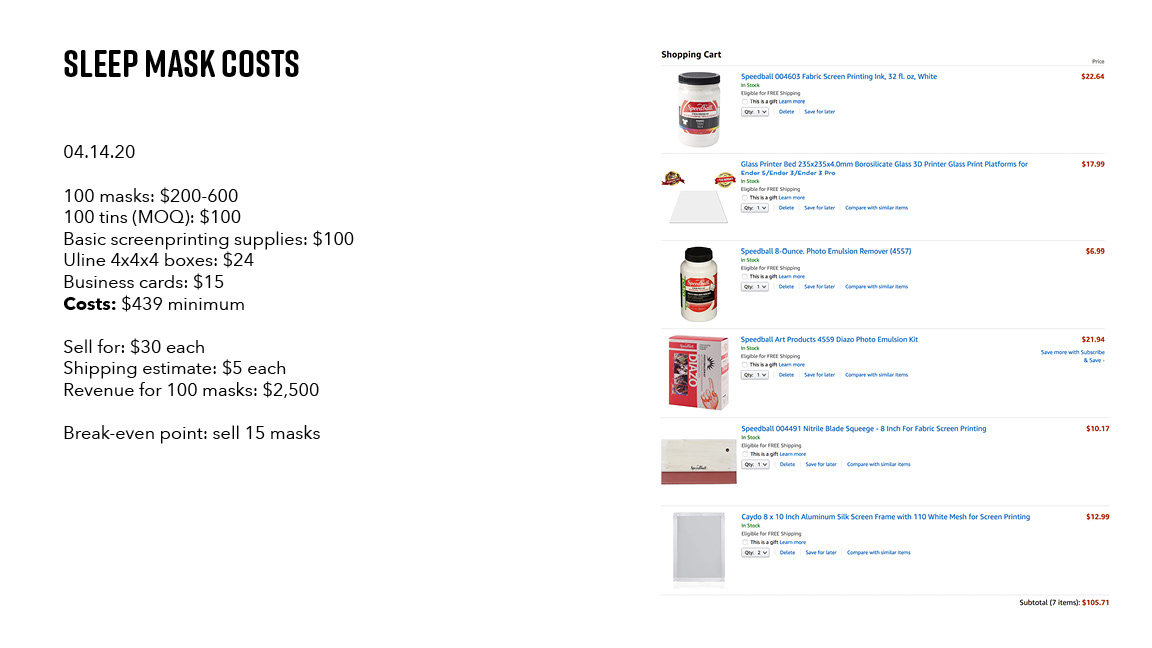This screenshot has height=648, width=1152.
Task: Open the Nitrile Blade Squeegee product image
Action: pos(699,461)
